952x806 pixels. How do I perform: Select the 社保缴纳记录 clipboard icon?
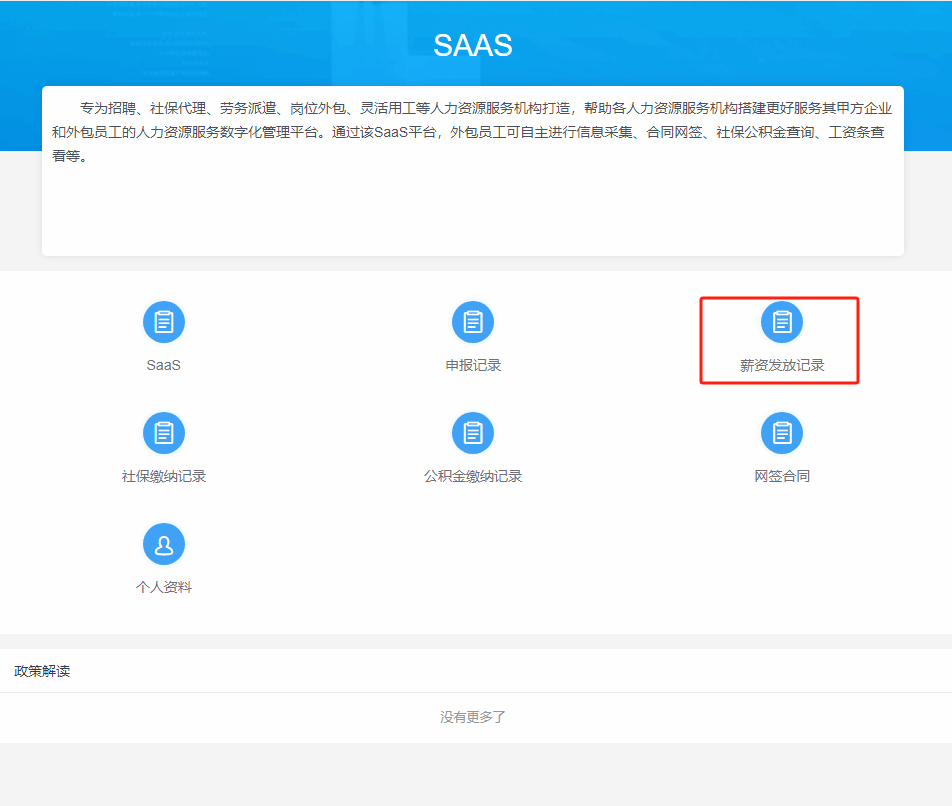tap(164, 433)
